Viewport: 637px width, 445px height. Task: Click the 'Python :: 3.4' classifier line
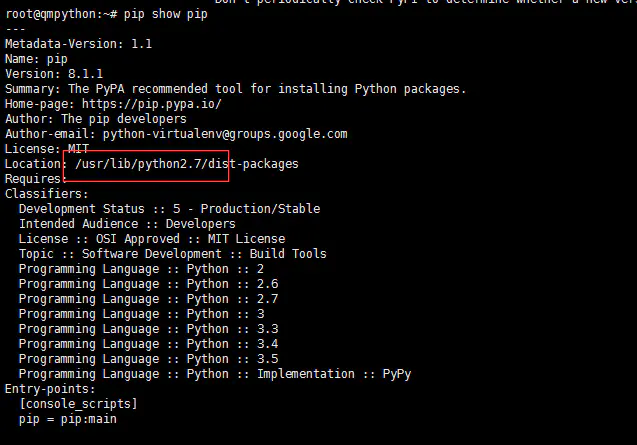pos(148,344)
